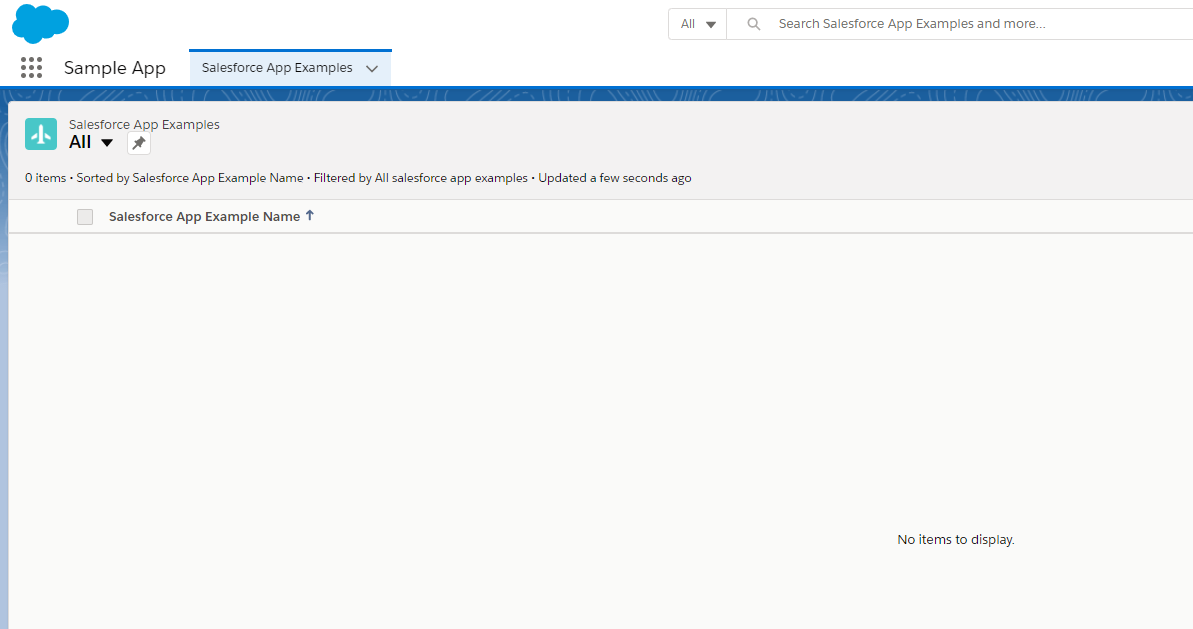Open the search scope All dropdown
The width and height of the screenshot is (1193, 629).
pyautogui.click(x=697, y=23)
